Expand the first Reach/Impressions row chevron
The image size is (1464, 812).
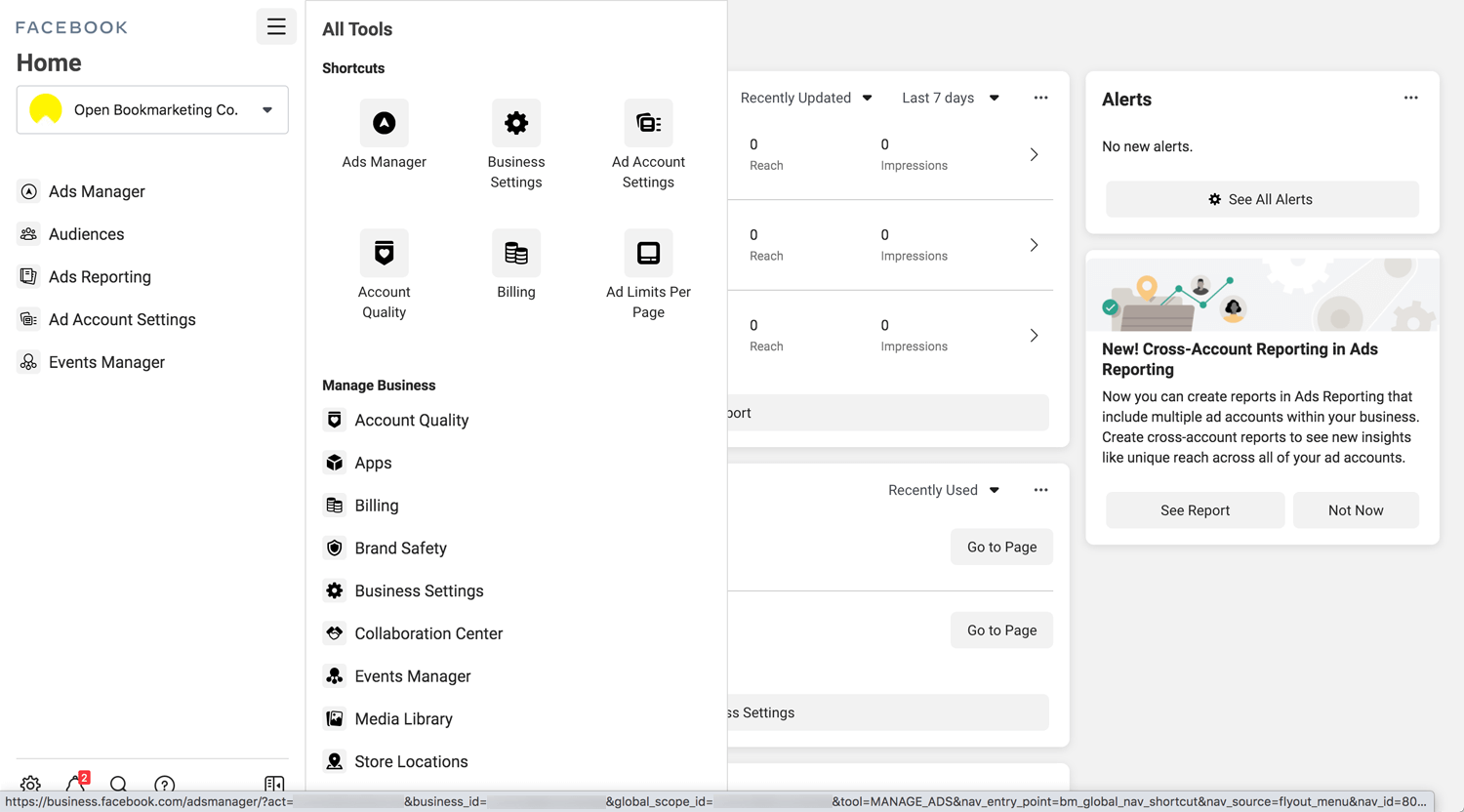[1034, 154]
